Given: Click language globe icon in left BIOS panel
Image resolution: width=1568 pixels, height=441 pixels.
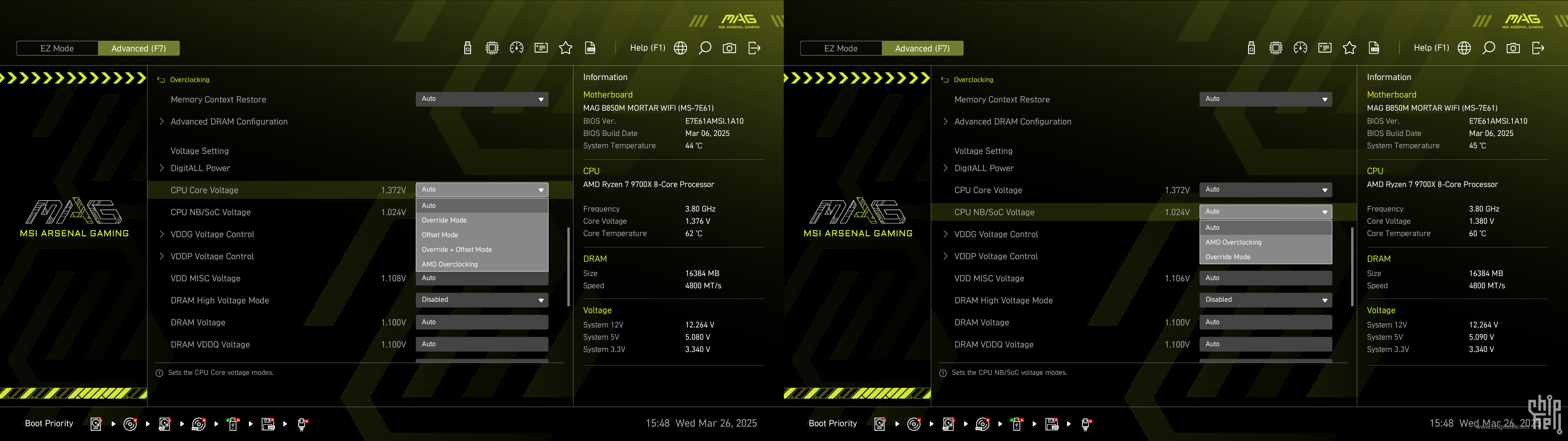Looking at the screenshot, I should (680, 48).
